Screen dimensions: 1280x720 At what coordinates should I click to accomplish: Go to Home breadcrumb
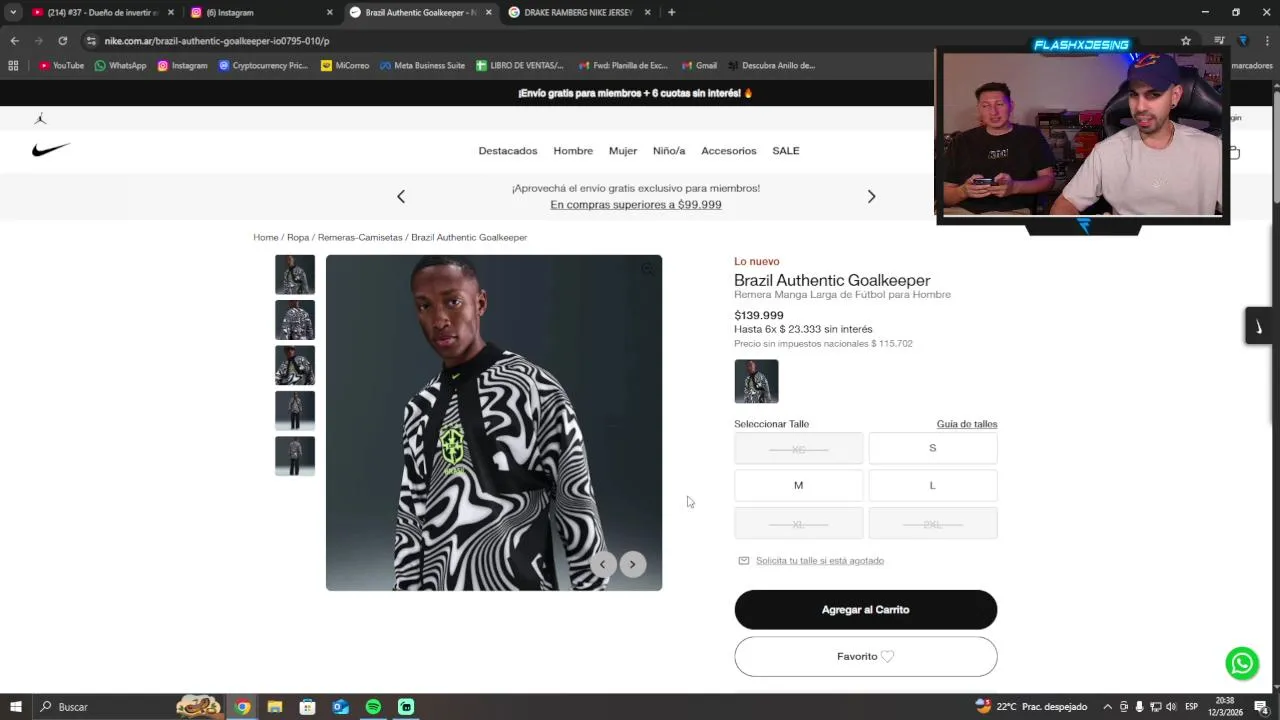pos(266,238)
